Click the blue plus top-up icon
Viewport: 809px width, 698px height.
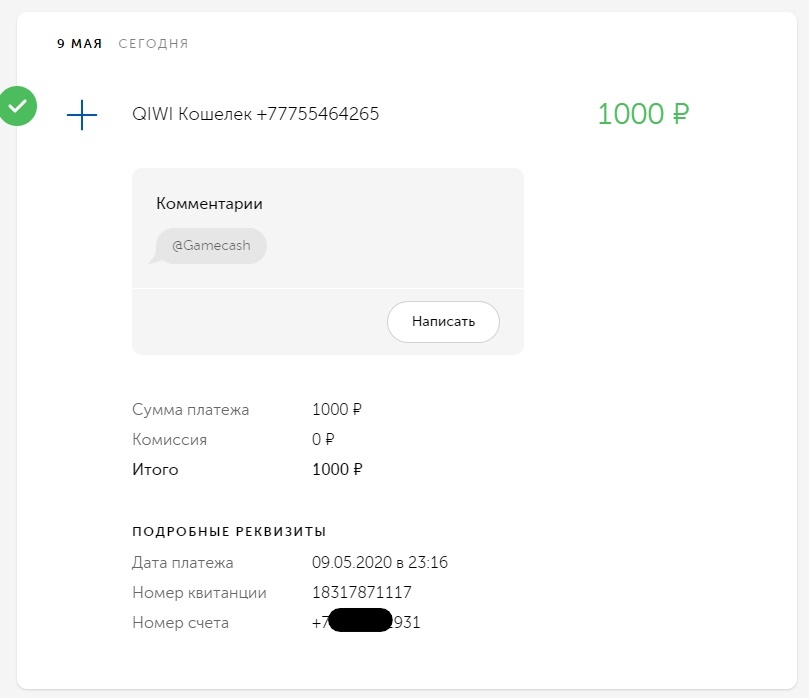pos(82,115)
